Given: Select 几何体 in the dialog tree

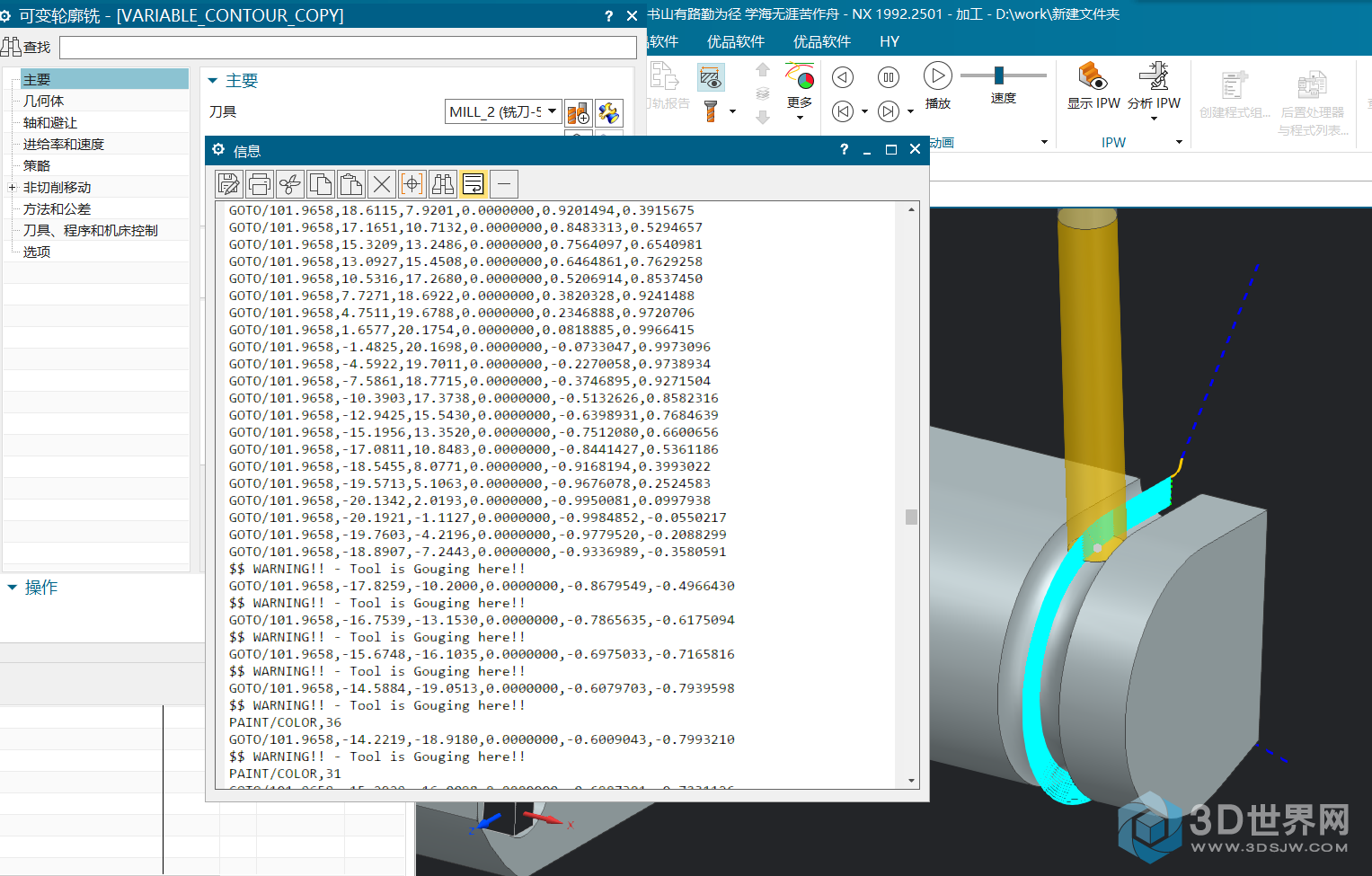Looking at the screenshot, I should (43, 102).
